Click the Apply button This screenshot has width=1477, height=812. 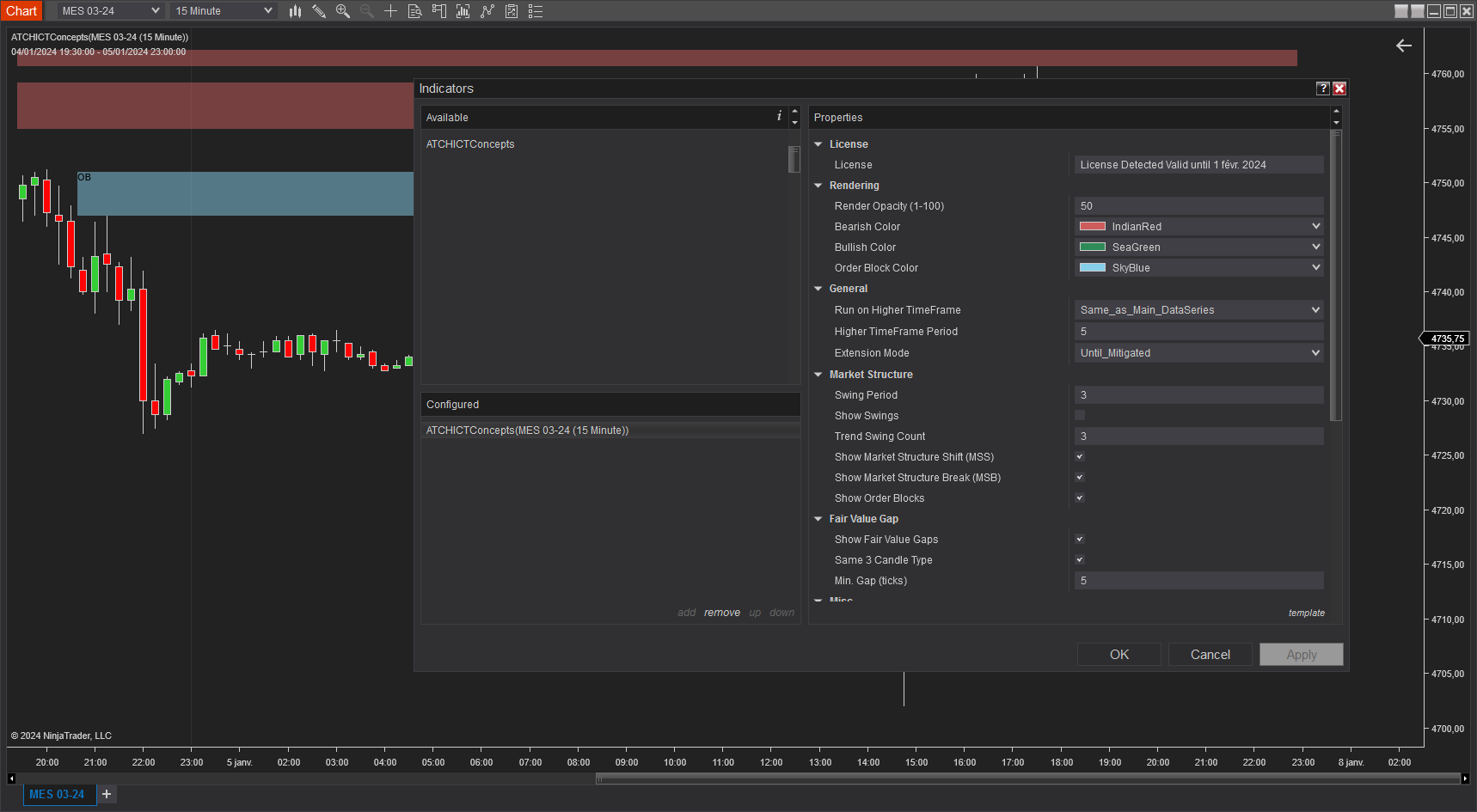tap(1302, 655)
